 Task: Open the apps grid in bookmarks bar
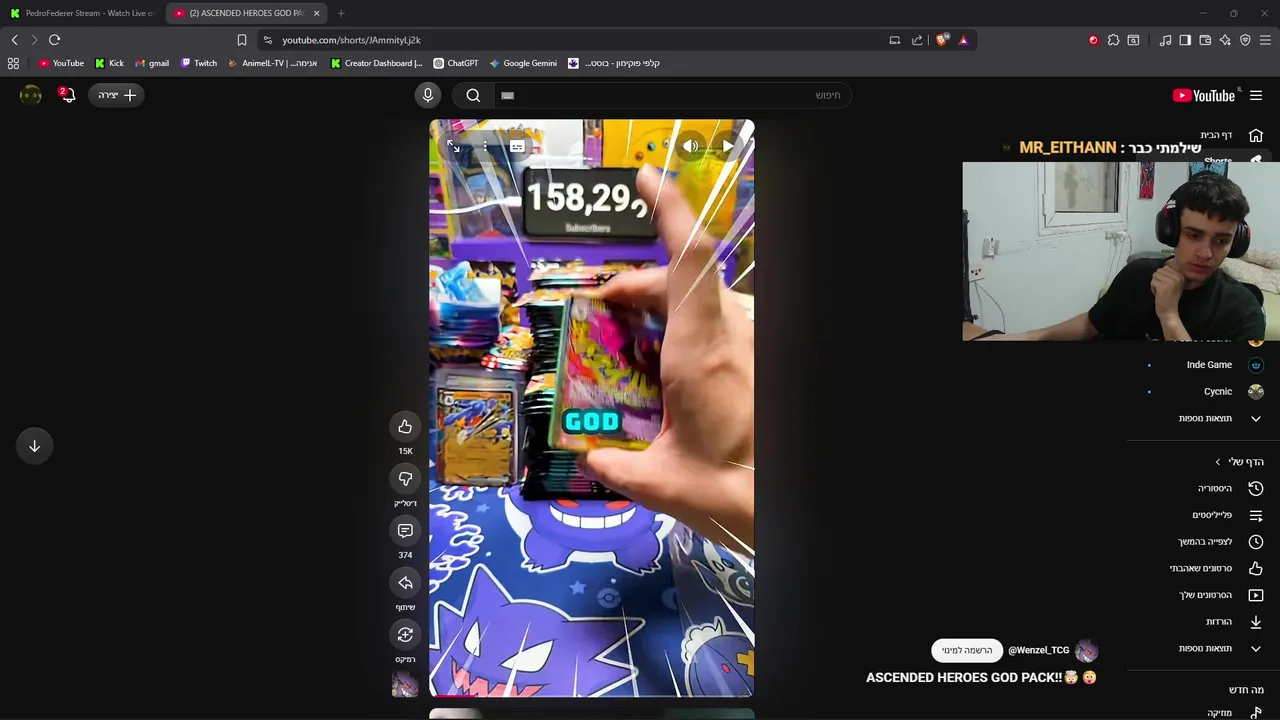click(13, 63)
